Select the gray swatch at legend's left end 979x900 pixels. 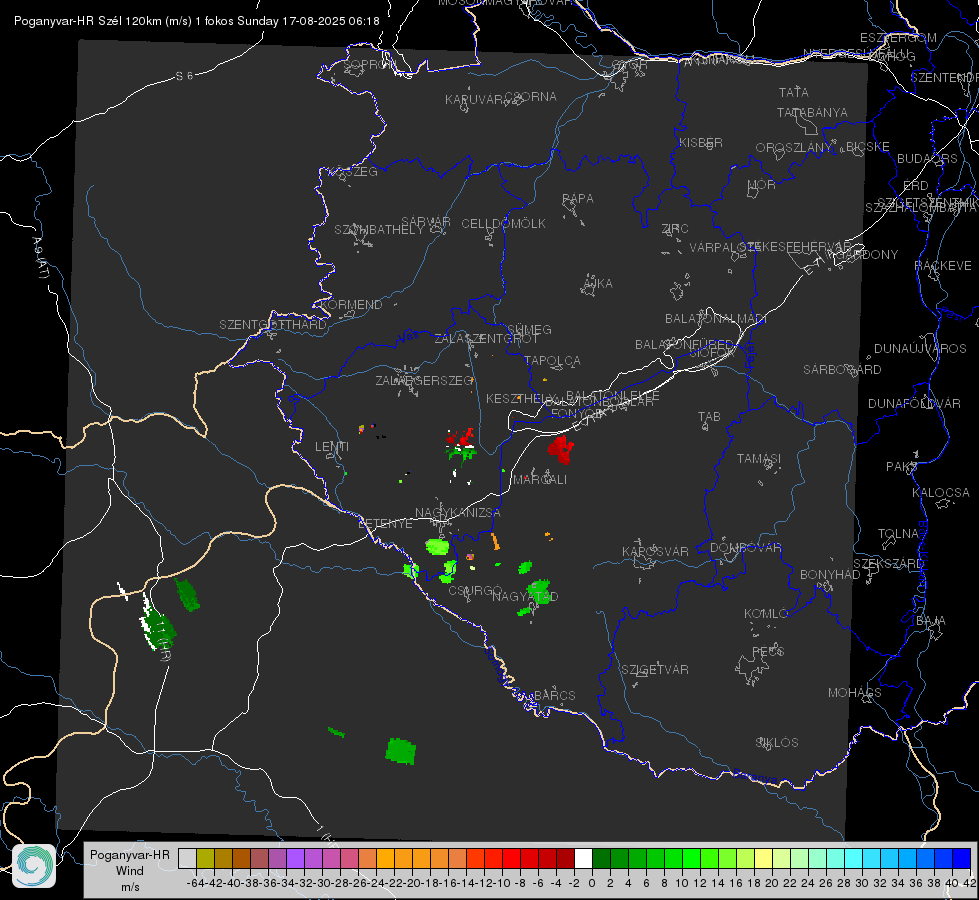[187, 858]
